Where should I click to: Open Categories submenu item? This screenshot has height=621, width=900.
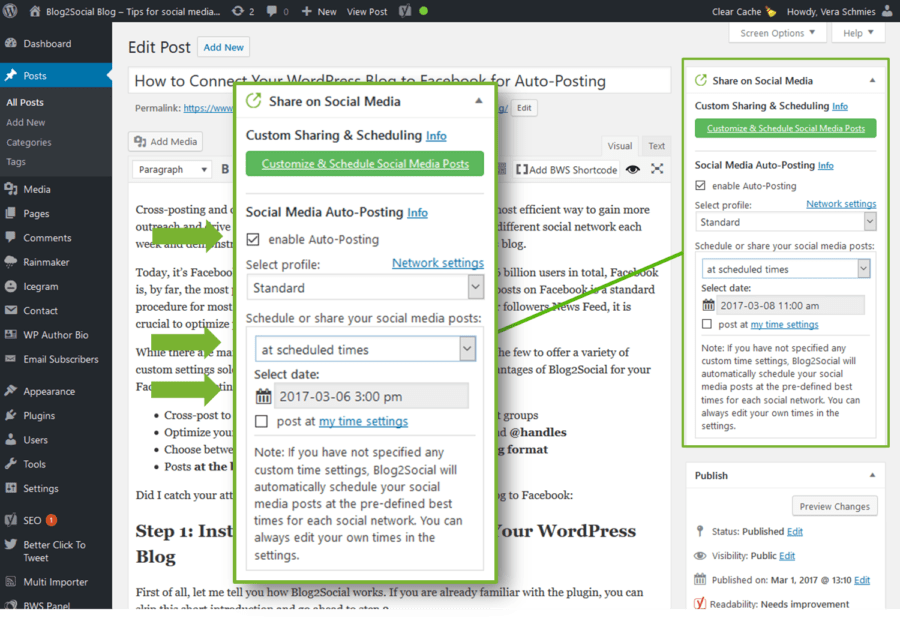tap(29, 142)
